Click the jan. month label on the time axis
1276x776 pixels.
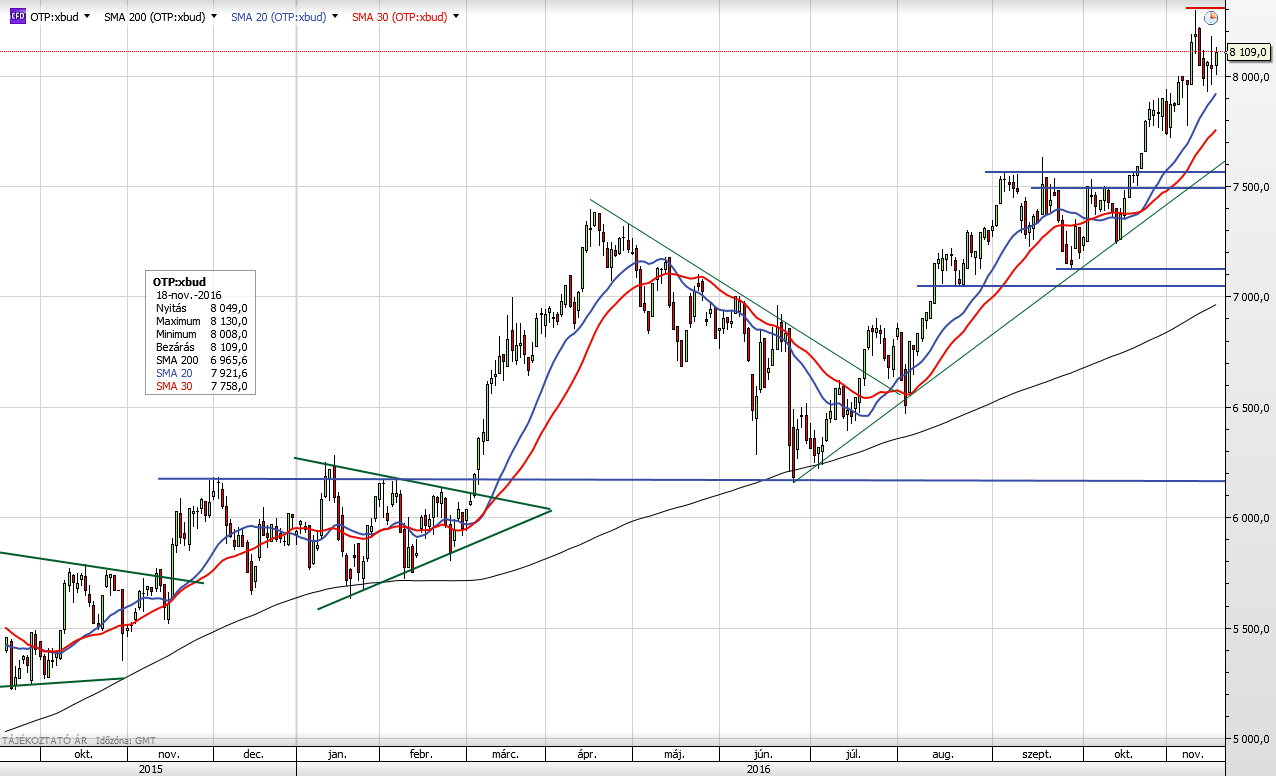[337, 754]
